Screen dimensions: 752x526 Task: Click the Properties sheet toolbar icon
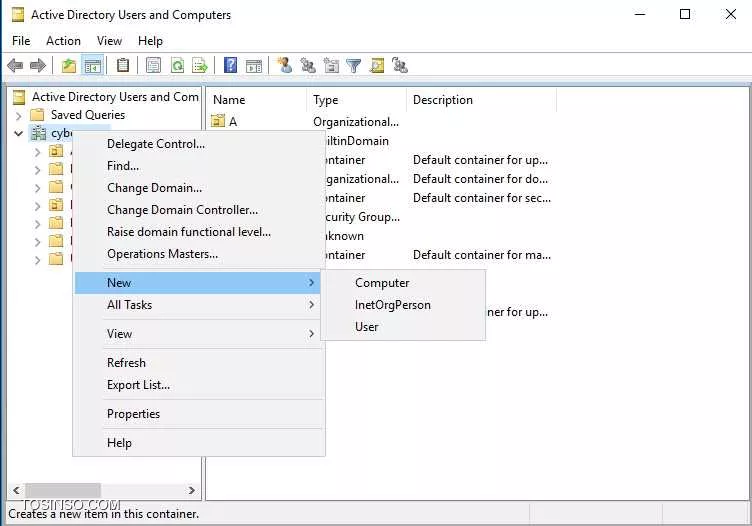153,65
